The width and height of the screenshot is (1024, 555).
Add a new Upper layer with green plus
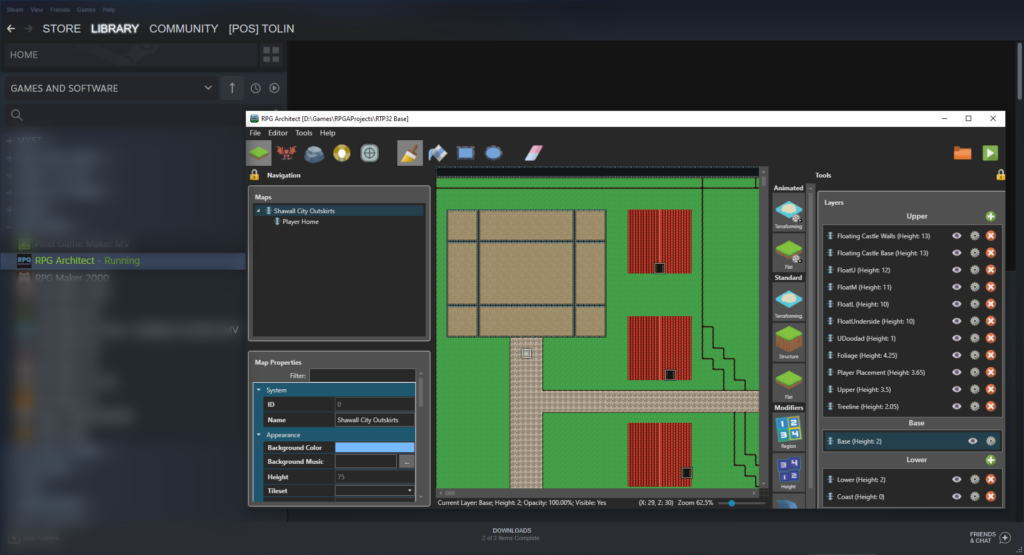991,216
